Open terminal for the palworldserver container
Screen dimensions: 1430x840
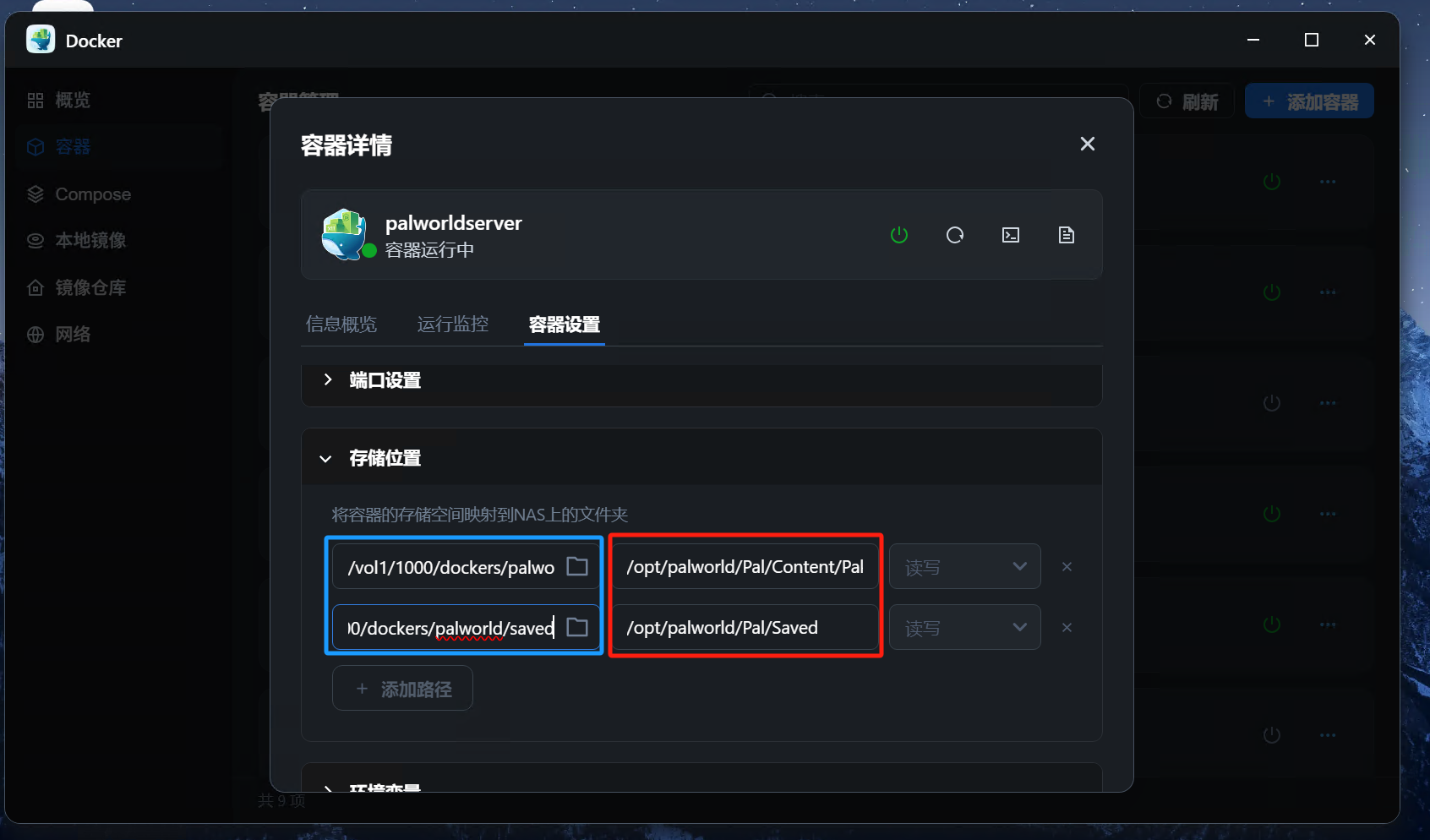[1011, 235]
